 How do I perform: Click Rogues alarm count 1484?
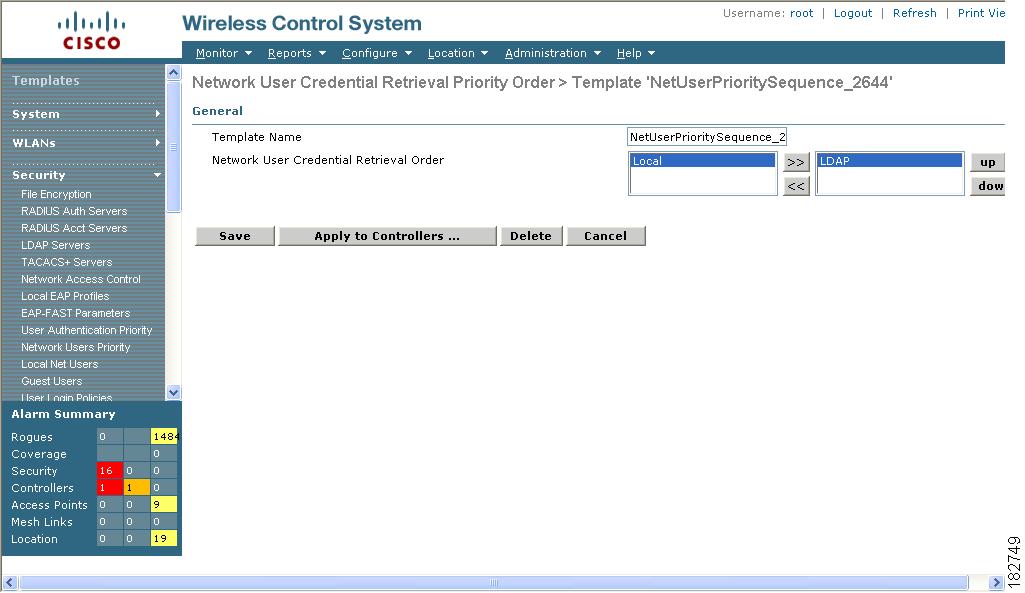point(163,437)
